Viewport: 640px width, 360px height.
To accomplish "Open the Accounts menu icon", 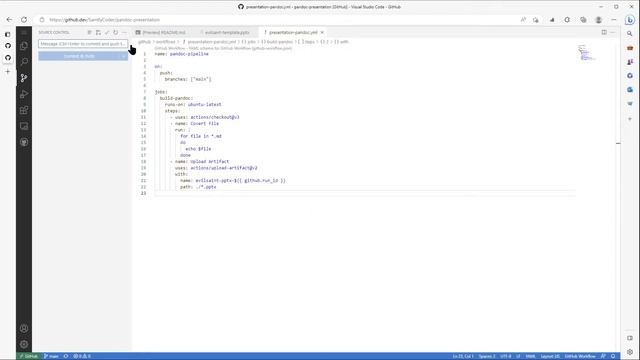I will point(24,328).
